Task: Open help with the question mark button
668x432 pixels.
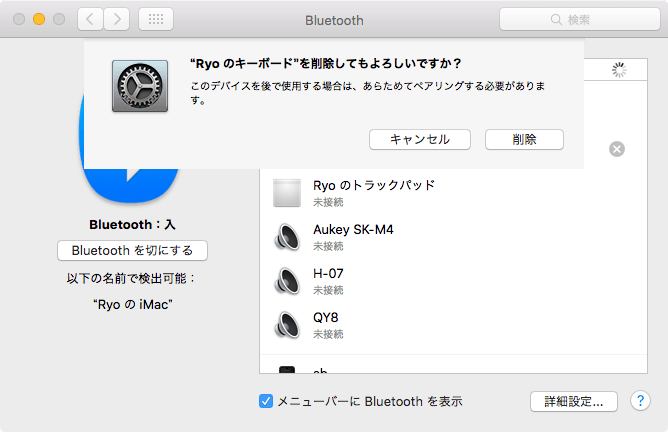Action: point(641,401)
